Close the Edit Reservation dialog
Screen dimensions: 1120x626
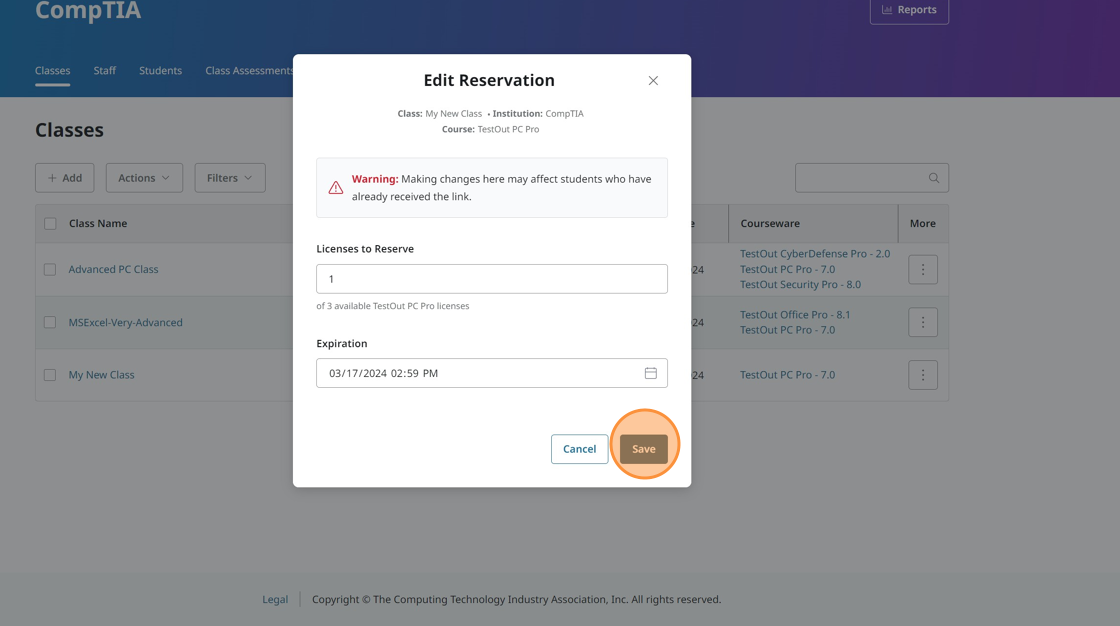click(x=653, y=81)
